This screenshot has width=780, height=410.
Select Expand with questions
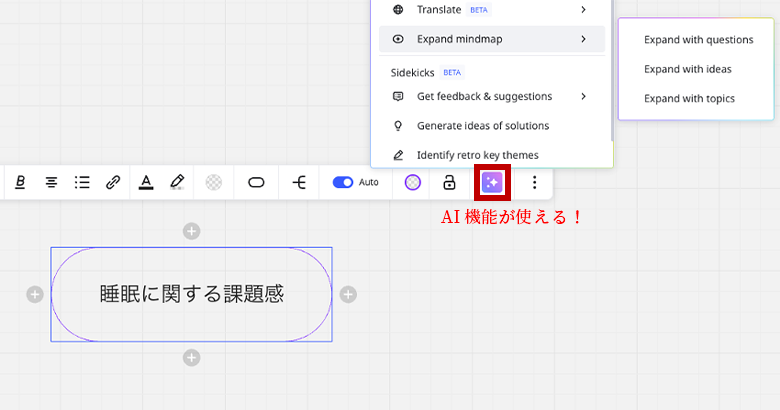point(698,40)
